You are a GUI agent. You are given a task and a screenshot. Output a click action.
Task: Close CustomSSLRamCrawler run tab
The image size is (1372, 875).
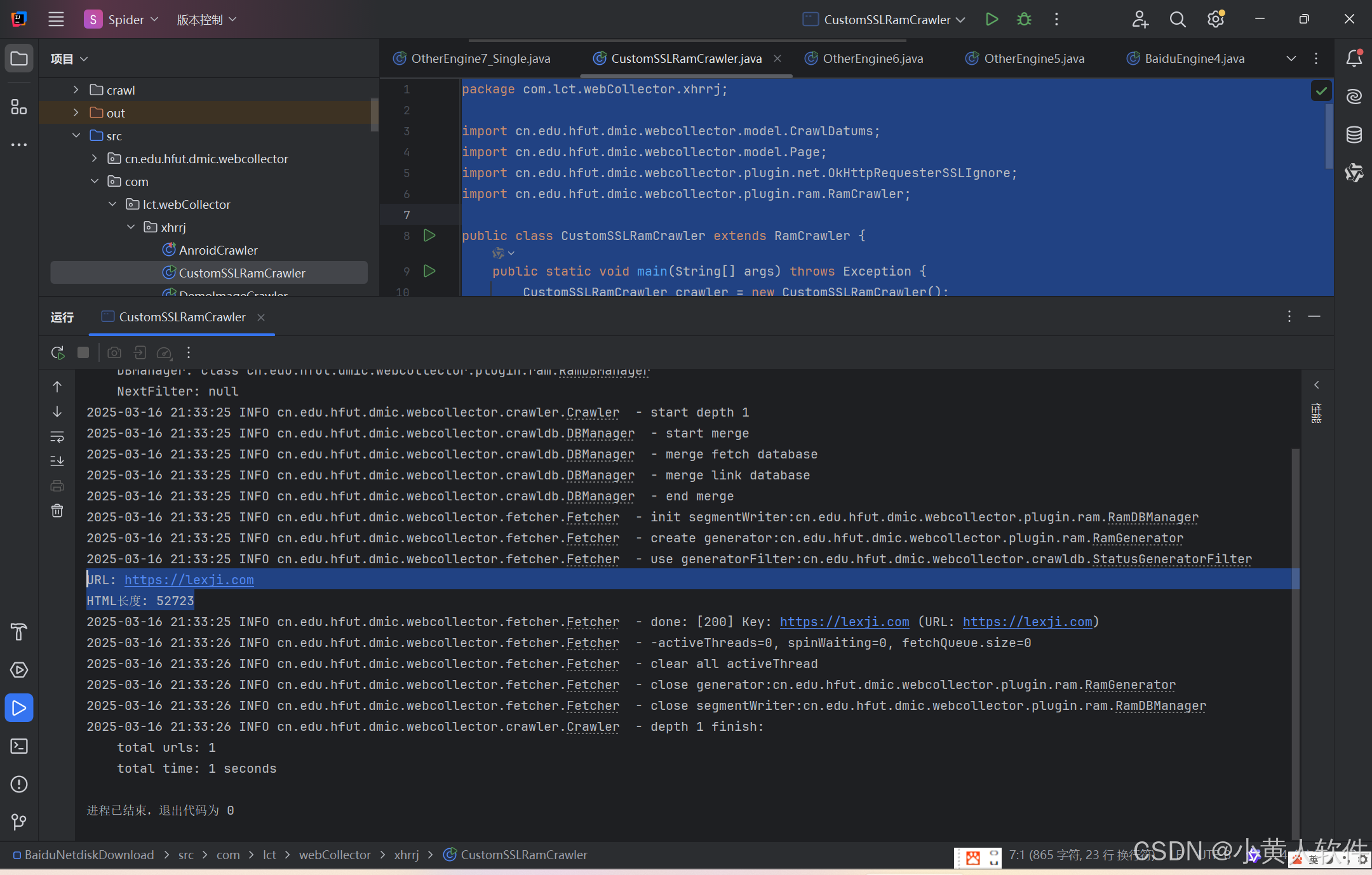(x=261, y=317)
